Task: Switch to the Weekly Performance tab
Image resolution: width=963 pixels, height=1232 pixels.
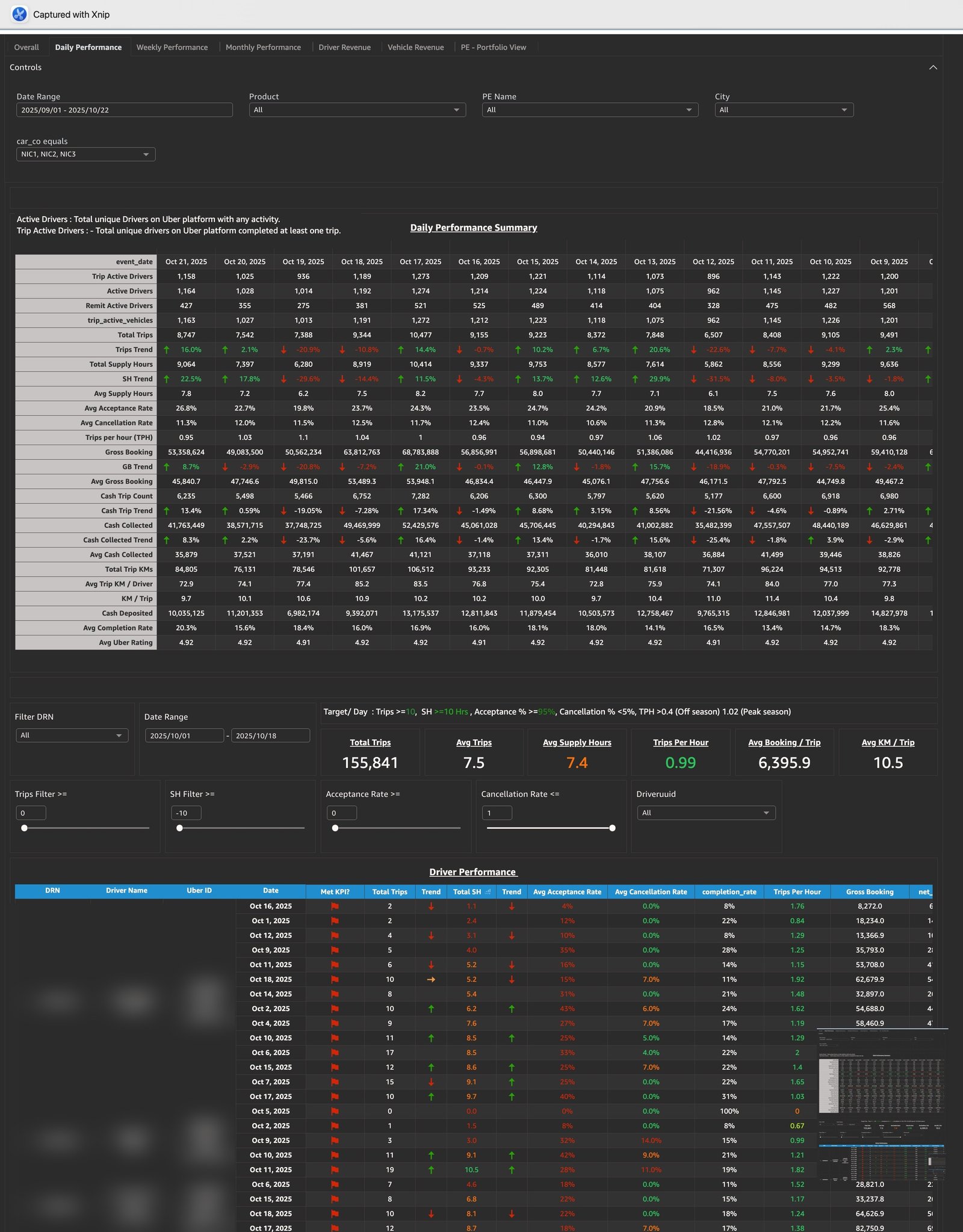Action: tap(172, 47)
